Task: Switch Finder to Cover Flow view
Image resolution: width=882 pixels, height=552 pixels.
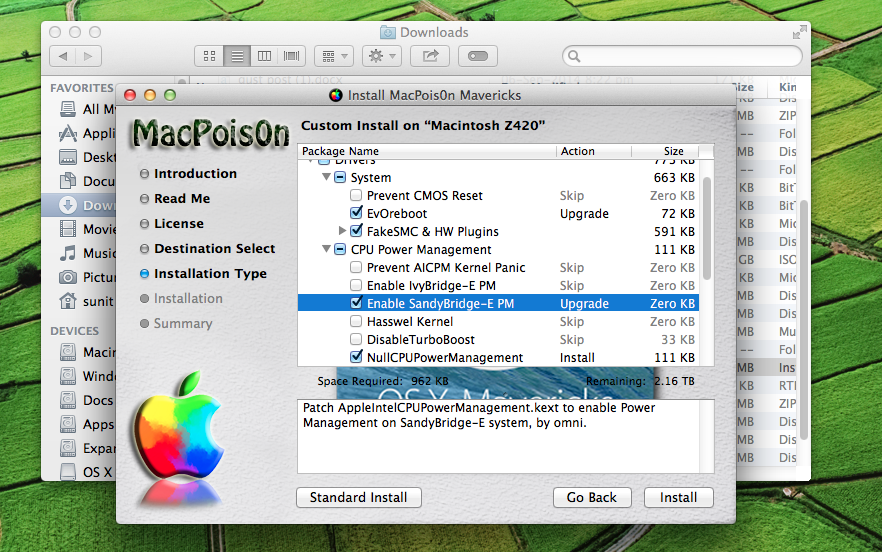Action: coord(291,56)
